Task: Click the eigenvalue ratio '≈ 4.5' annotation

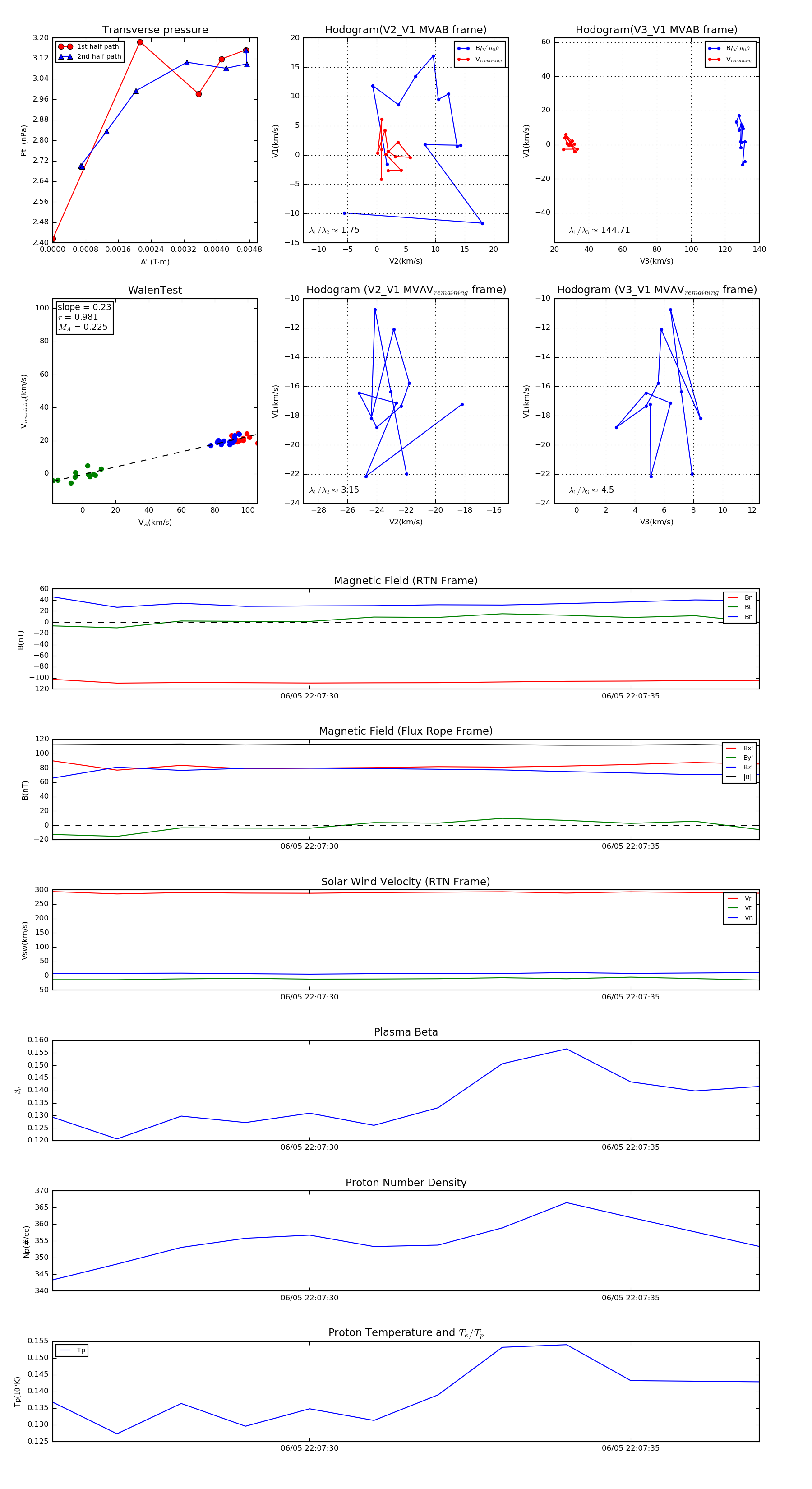Action: click(592, 490)
